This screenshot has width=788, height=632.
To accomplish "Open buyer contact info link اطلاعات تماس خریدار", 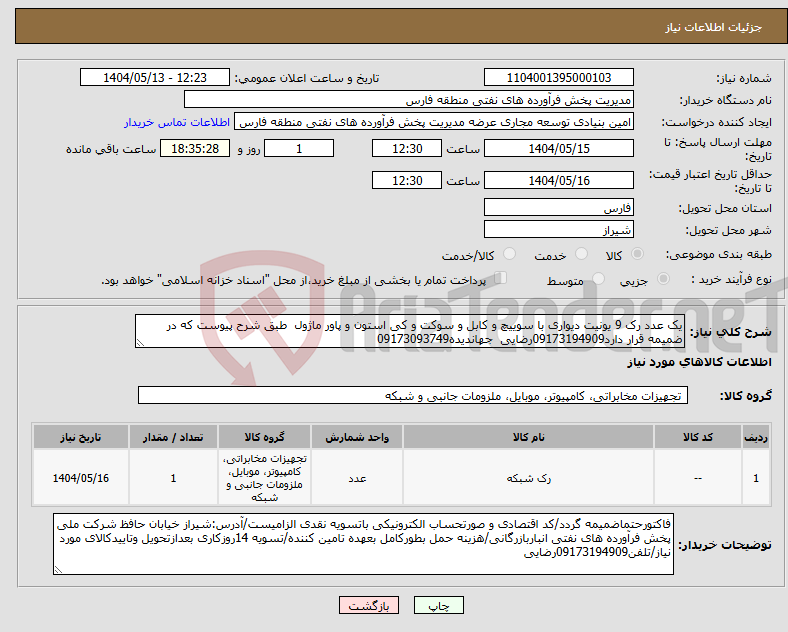I will click(x=177, y=122).
